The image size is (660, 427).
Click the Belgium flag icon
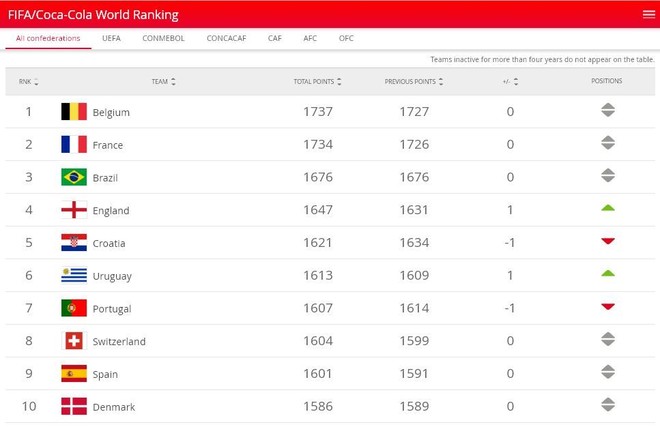point(74,112)
